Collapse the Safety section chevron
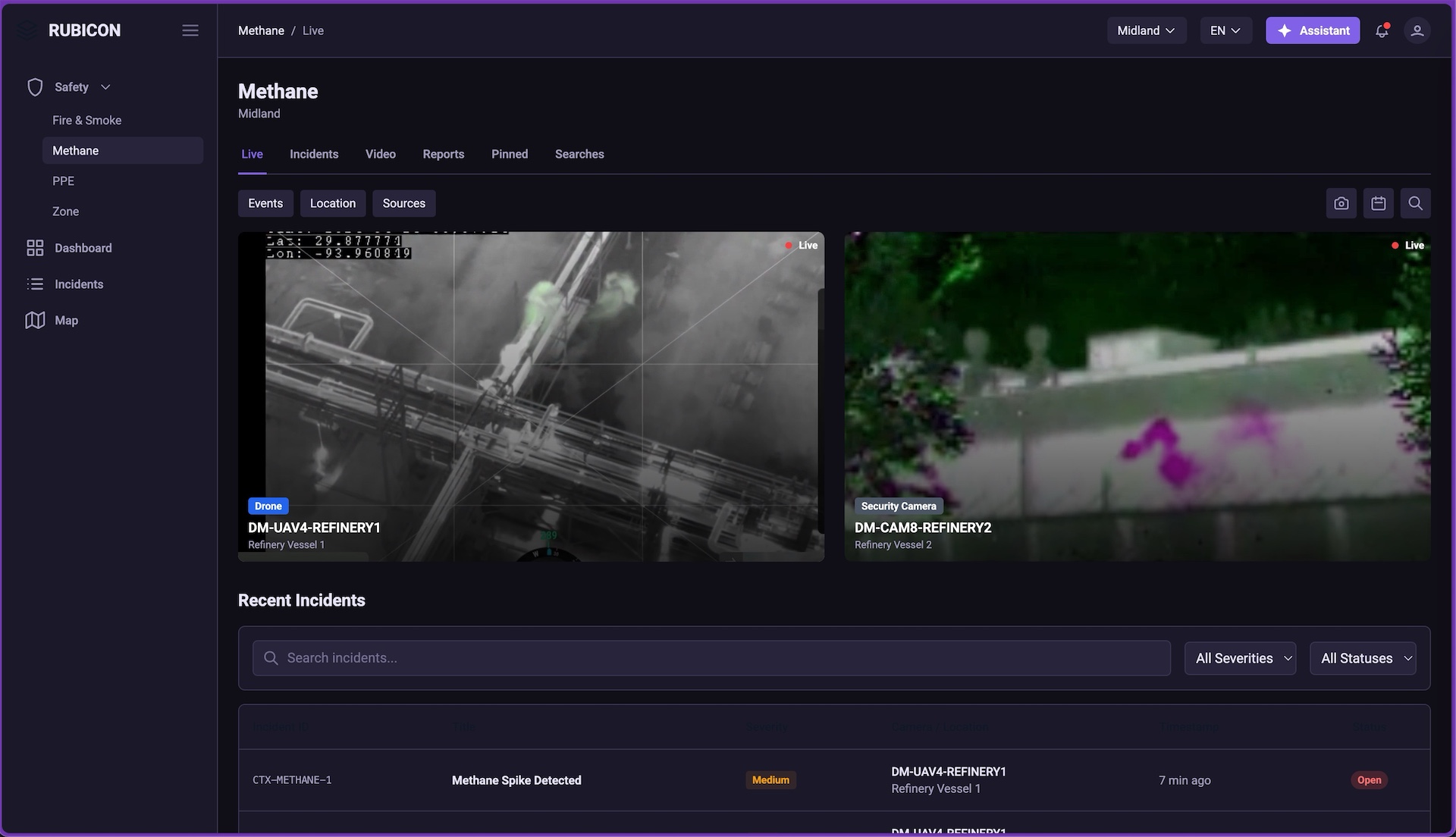Screen dimensions: 1456x837 pyautogui.click(x=105, y=87)
